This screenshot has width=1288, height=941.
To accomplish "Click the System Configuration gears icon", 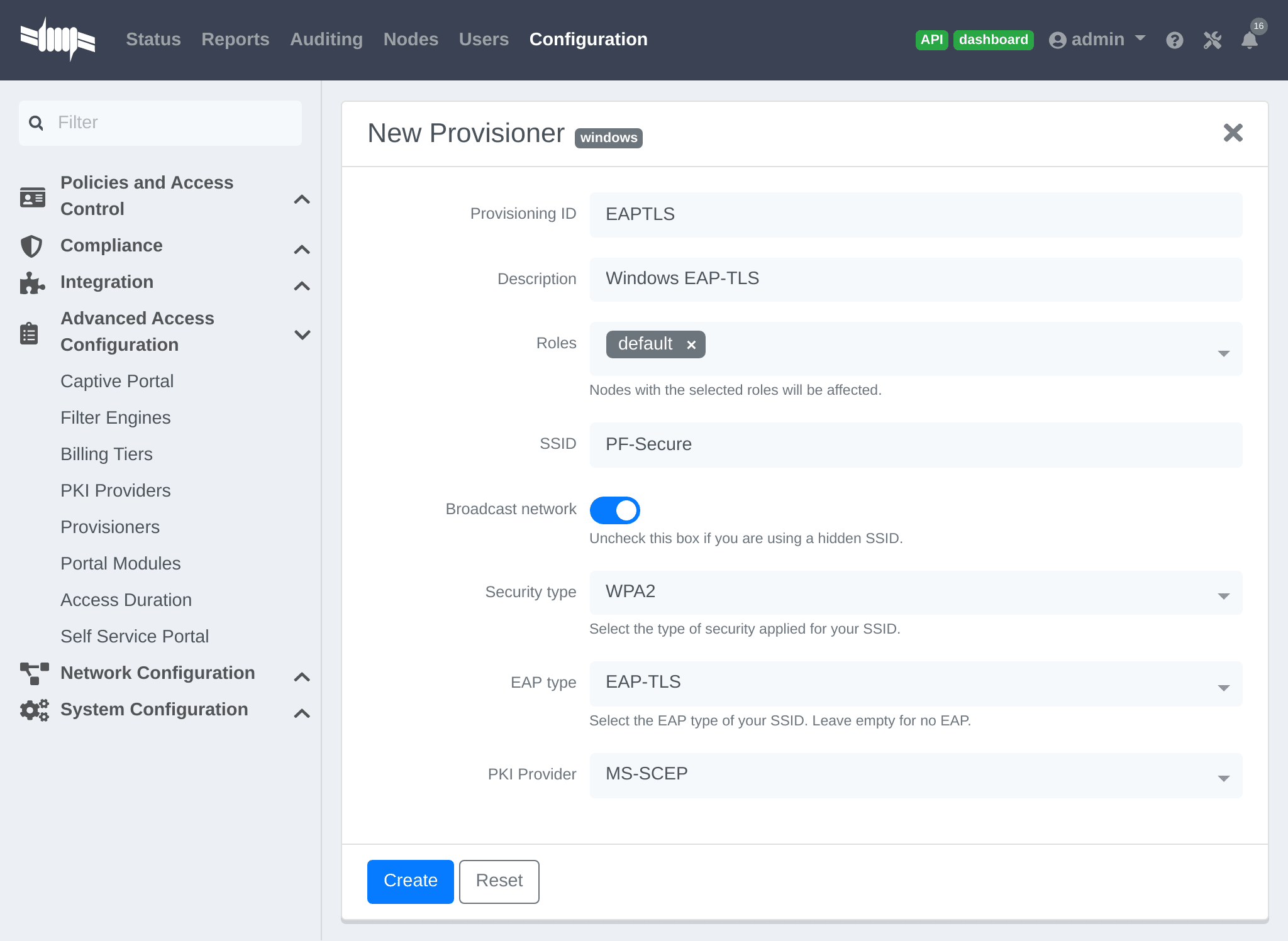I will click(x=32, y=710).
